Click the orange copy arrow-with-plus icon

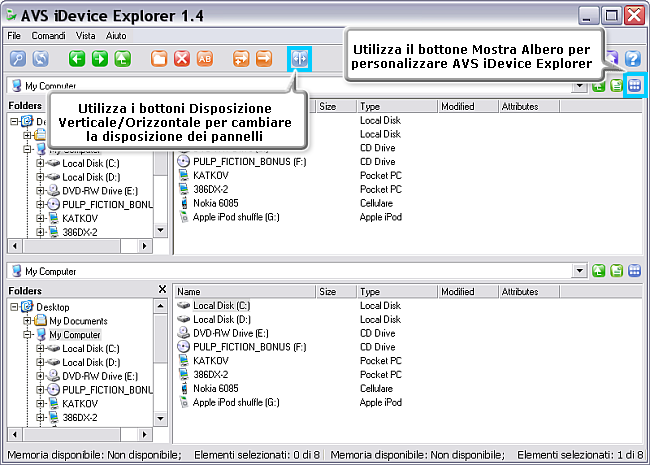pos(241,59)
